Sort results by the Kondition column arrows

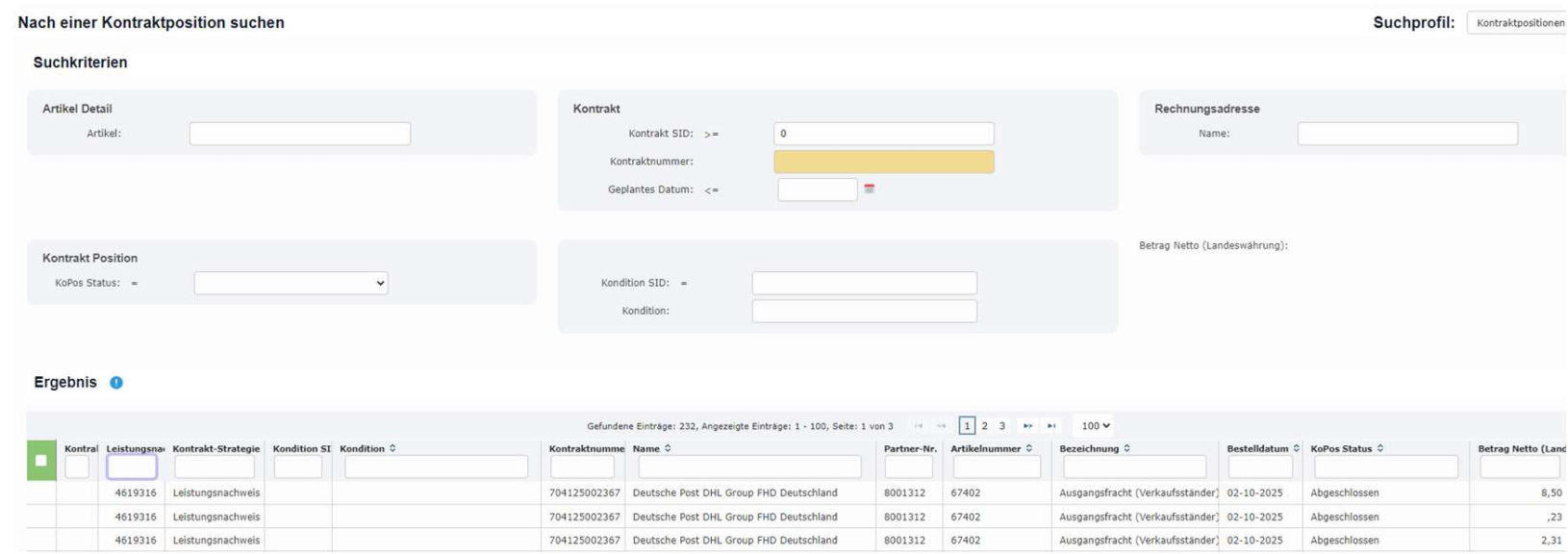pos(392,449)
